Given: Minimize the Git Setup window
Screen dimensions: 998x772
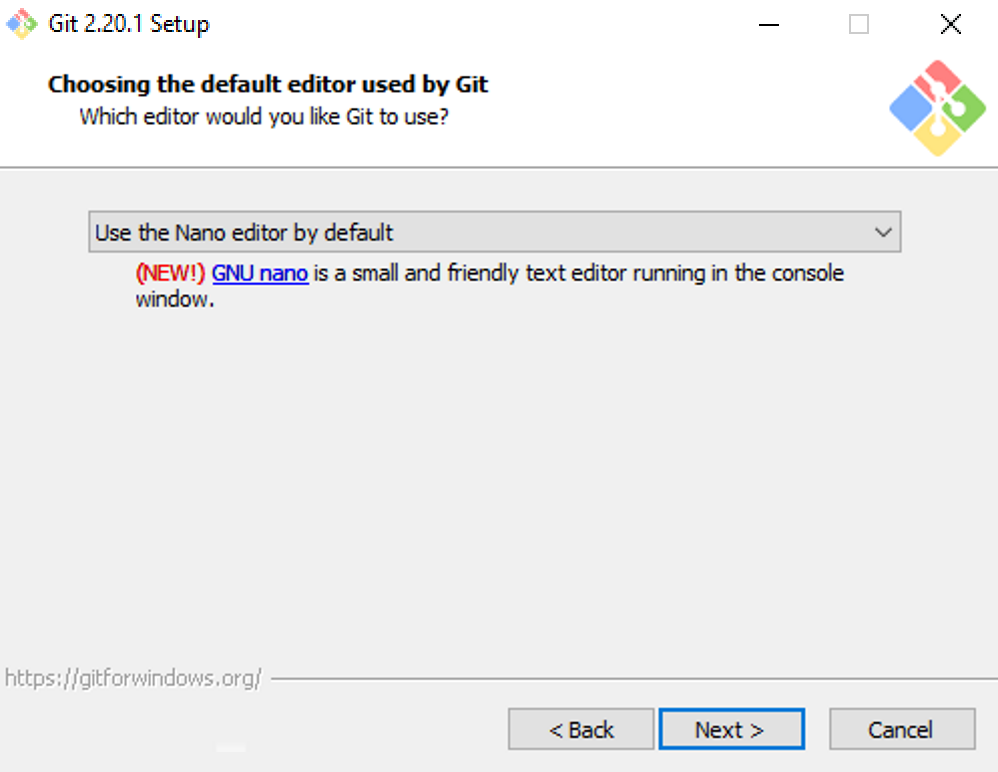Looking at the screenshot, I should [769, 25].
